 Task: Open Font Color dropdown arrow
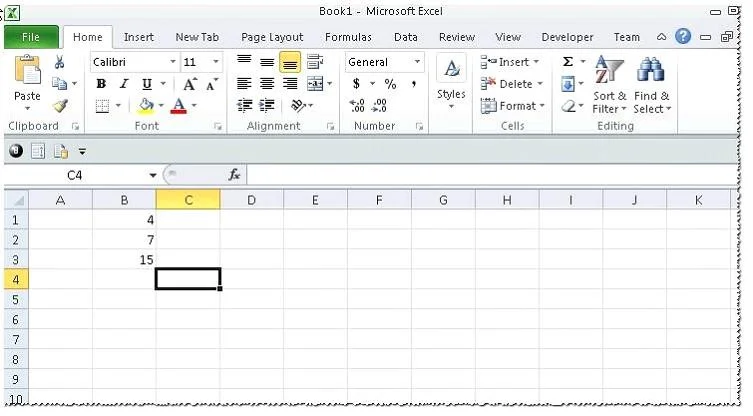194,106
